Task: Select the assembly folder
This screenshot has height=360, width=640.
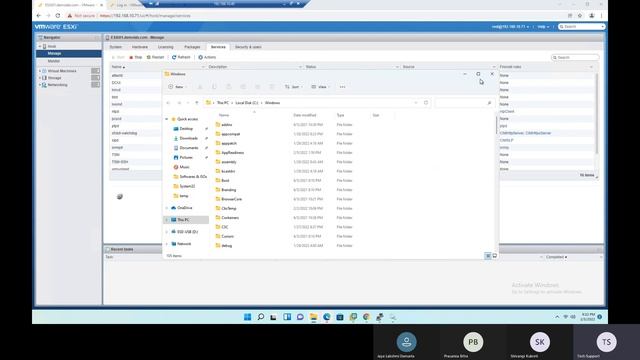Action: [x=229, y=162]
